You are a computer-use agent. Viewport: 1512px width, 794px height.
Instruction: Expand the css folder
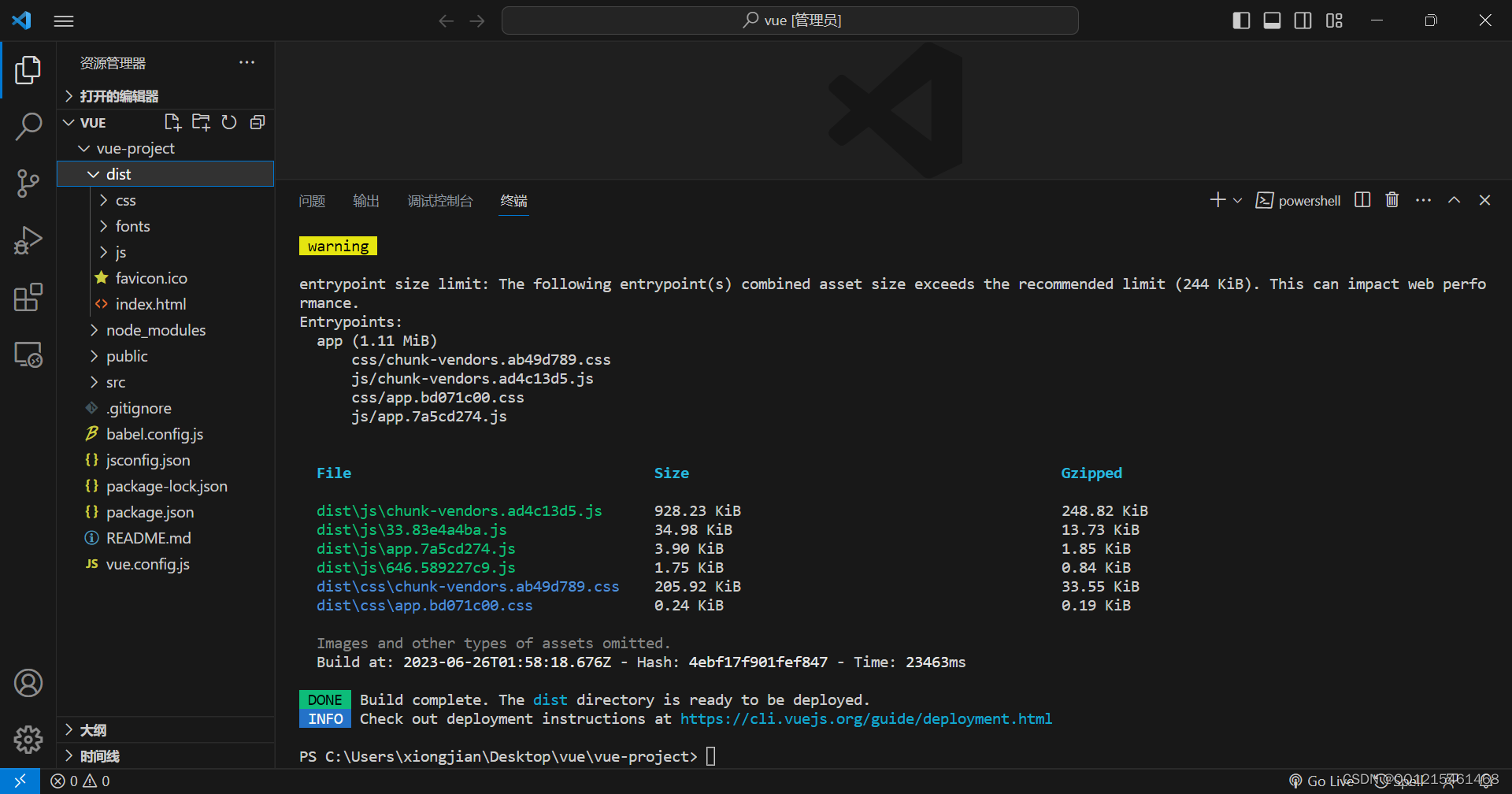165,200
